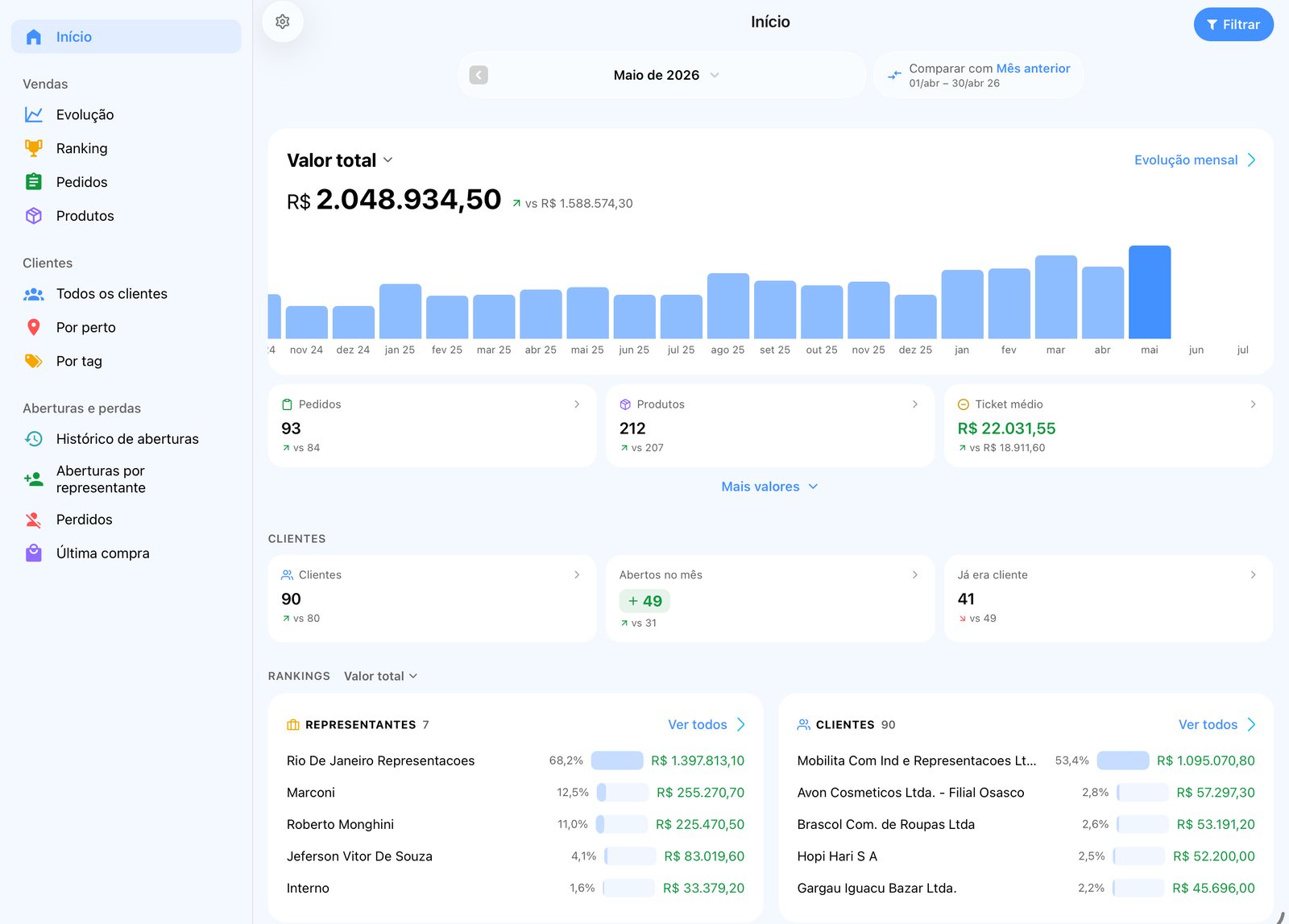
Task: Click the Por tag label icon
Action: (x=34, y=361)
